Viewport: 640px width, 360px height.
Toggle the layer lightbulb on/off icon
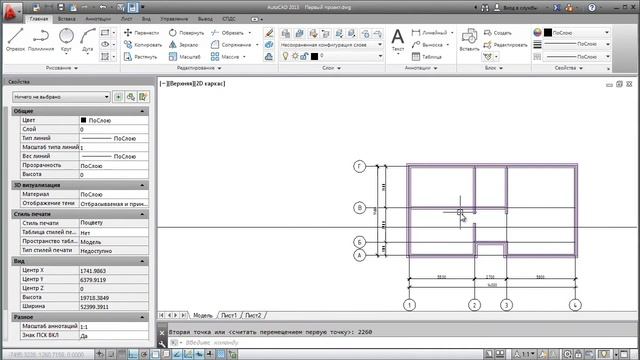click(x=285, y=56)
